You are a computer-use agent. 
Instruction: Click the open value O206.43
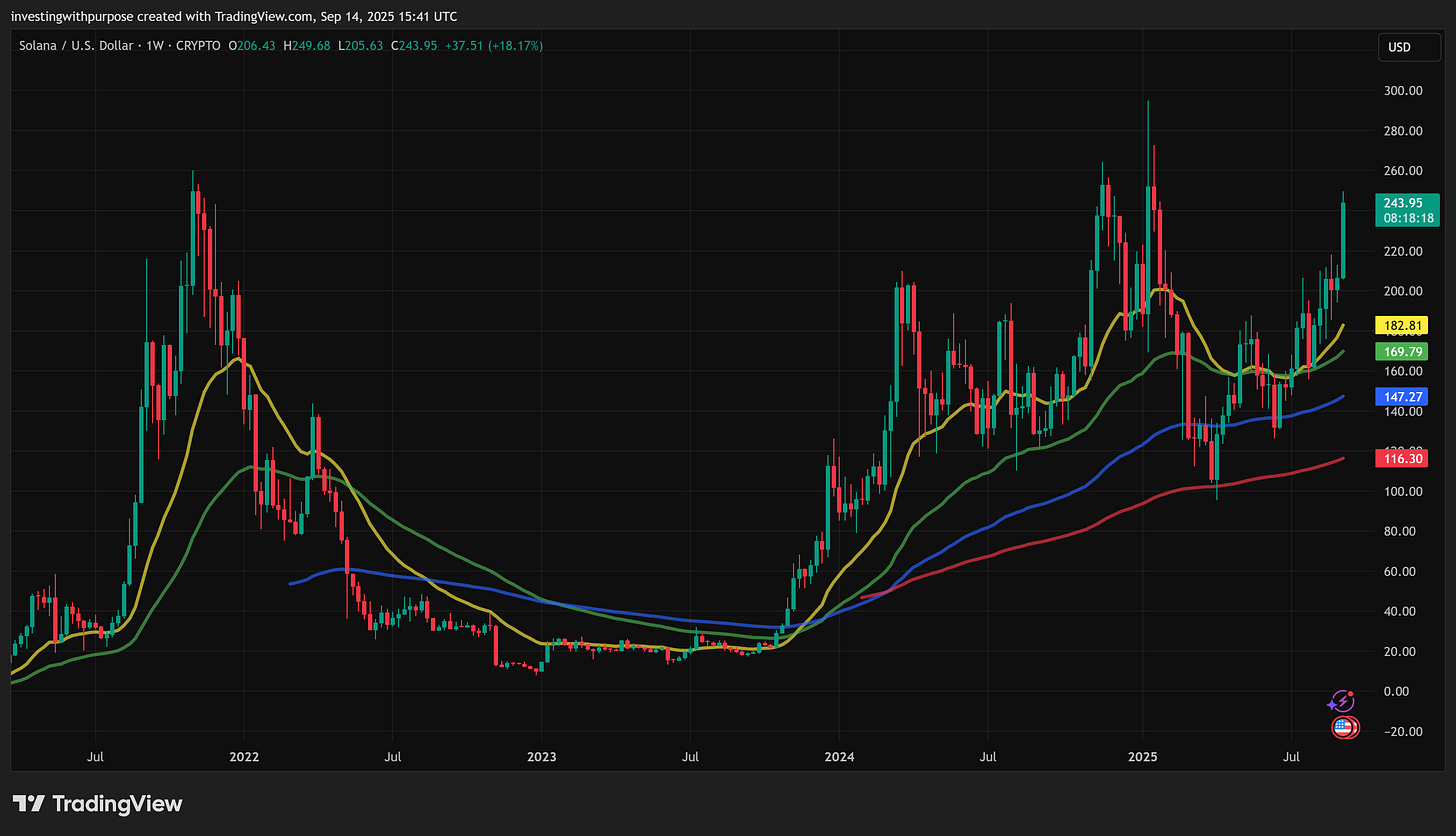252,46
